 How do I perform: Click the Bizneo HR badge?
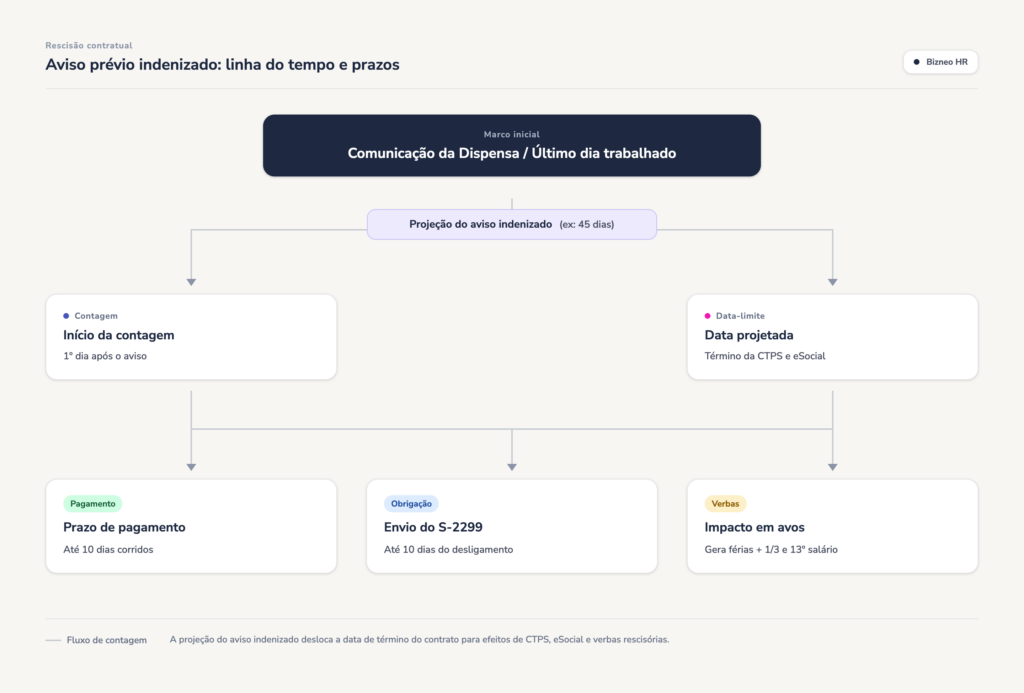coord(940,62)
